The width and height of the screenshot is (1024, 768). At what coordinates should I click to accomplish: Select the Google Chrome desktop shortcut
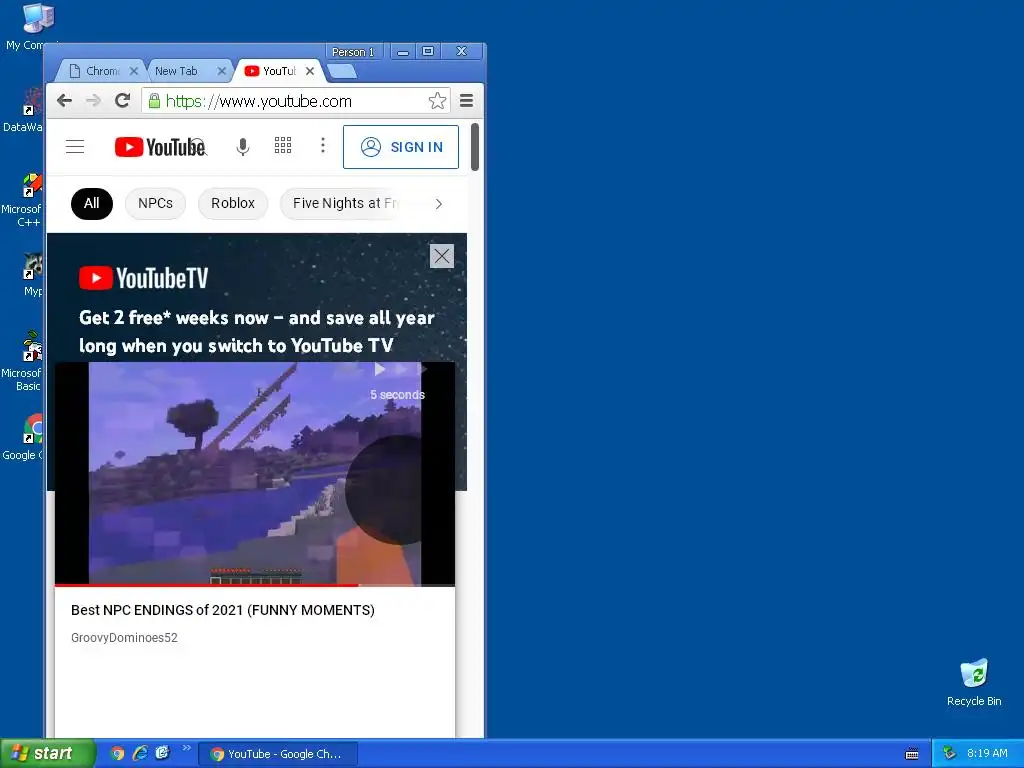pyautogui.click(x=24, y=438)
